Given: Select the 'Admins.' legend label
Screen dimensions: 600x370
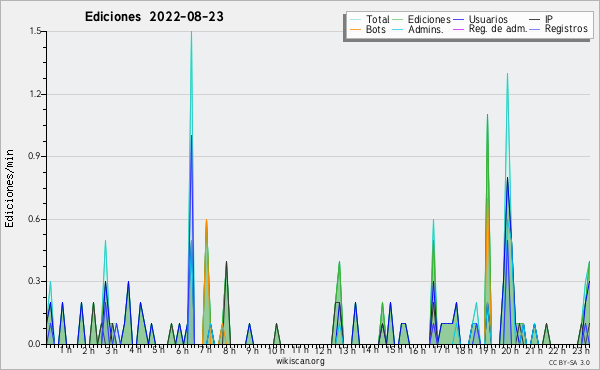Looking at the screenshot, I should pos(426,29).
